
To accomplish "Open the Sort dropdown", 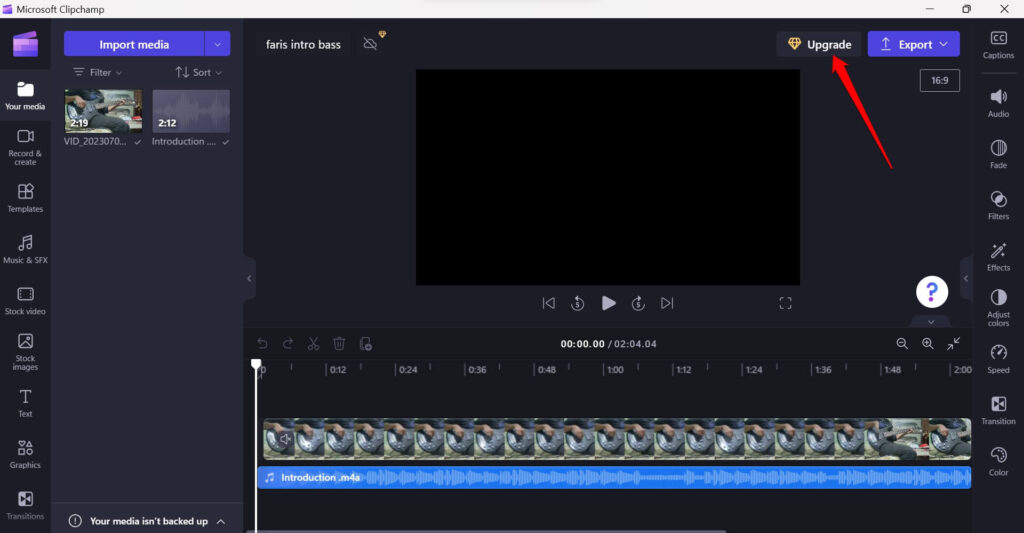I will [x=198, y=72].
